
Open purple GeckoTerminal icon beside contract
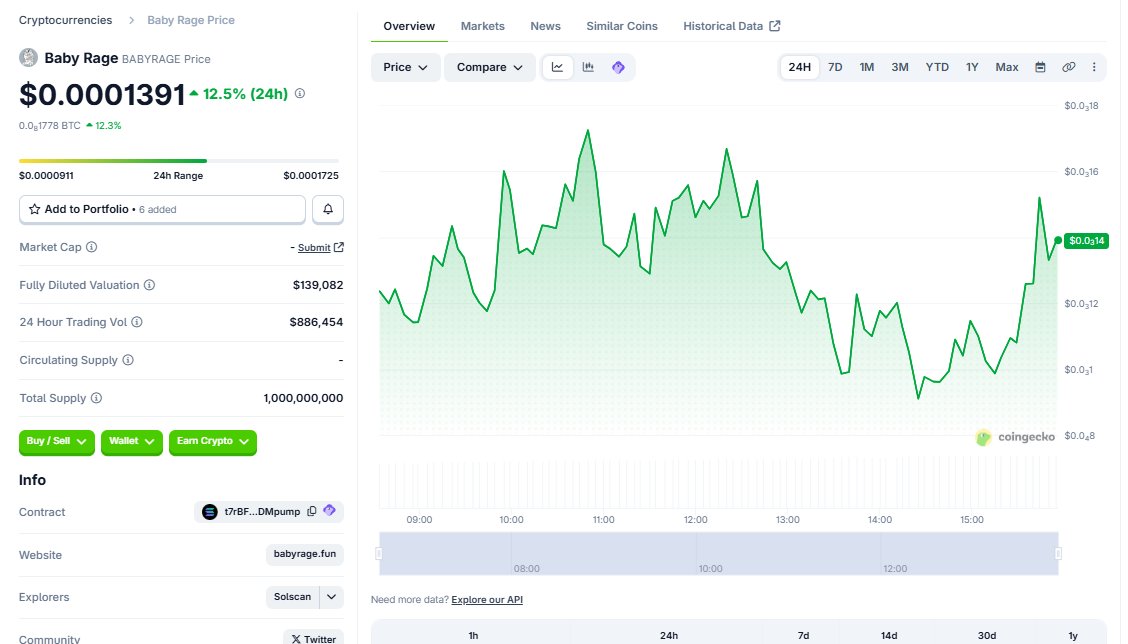(x=329, y=511)
